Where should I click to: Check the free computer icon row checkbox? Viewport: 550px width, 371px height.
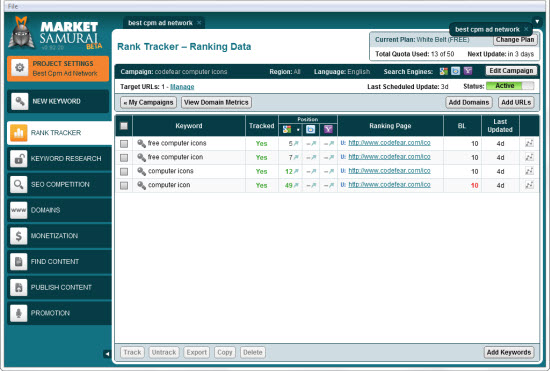point(124,158)
